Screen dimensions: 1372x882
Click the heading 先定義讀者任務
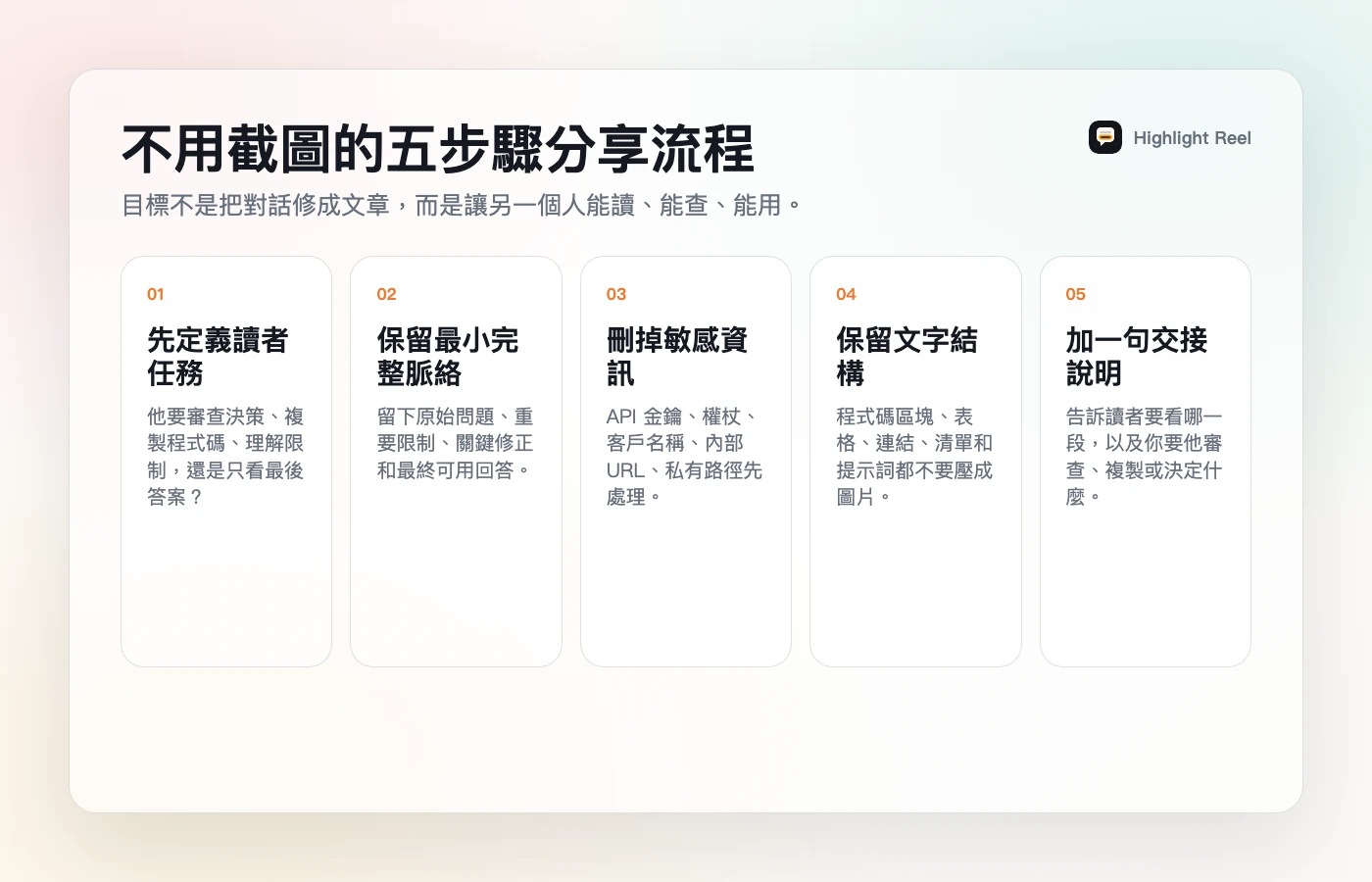(218, 357)
